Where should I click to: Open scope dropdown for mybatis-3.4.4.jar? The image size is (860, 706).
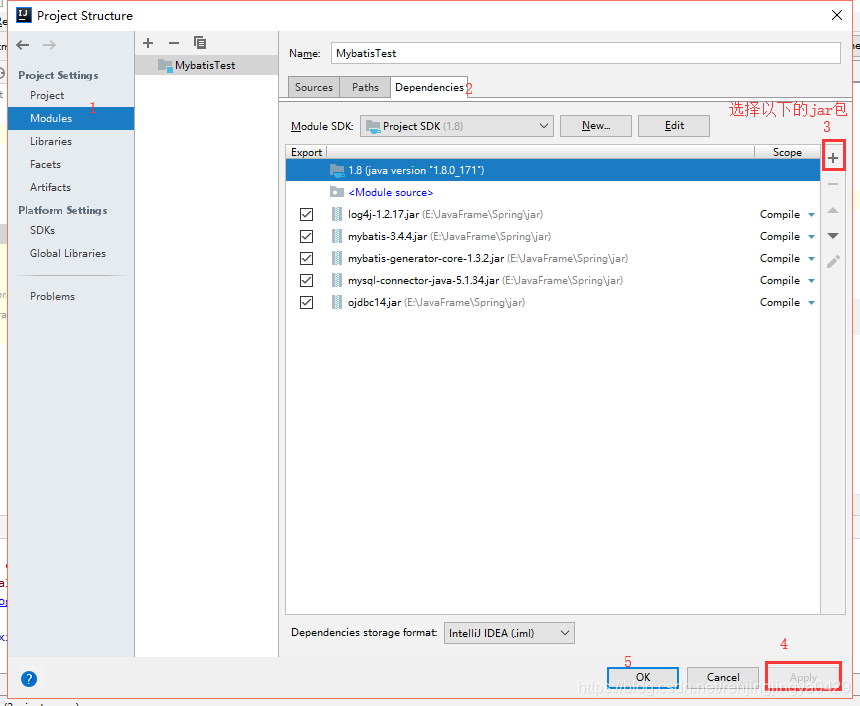point(811,237)
